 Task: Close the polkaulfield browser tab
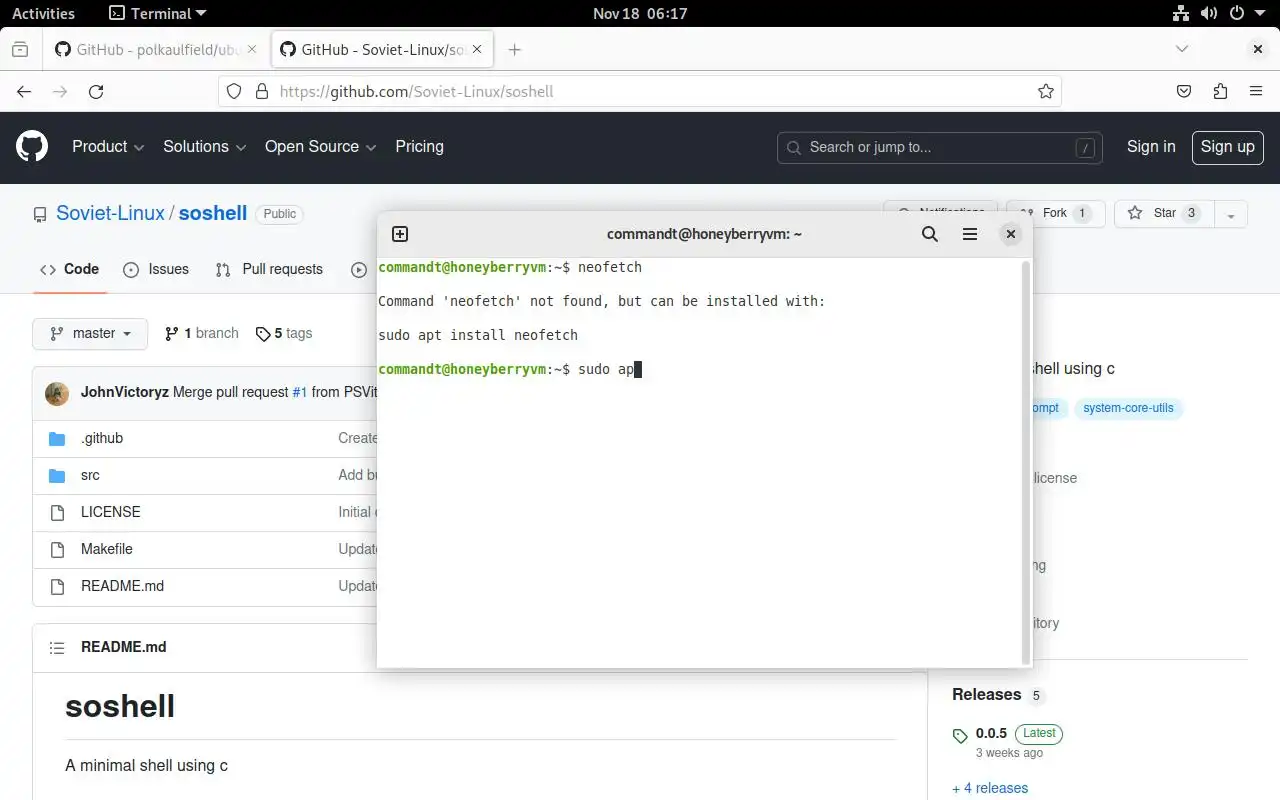(252, 49)
